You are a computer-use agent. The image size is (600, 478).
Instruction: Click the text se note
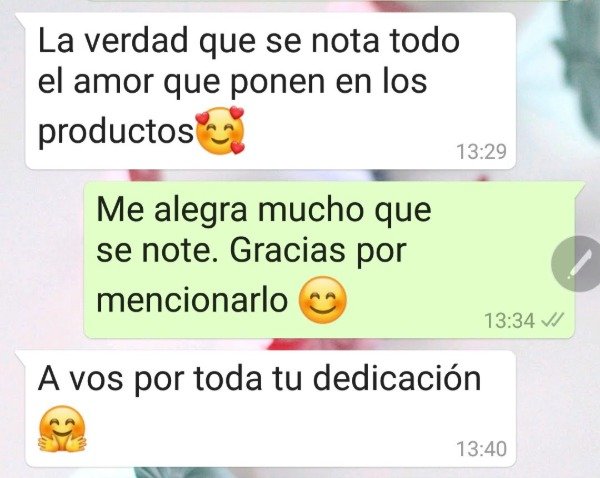(159, 251)
